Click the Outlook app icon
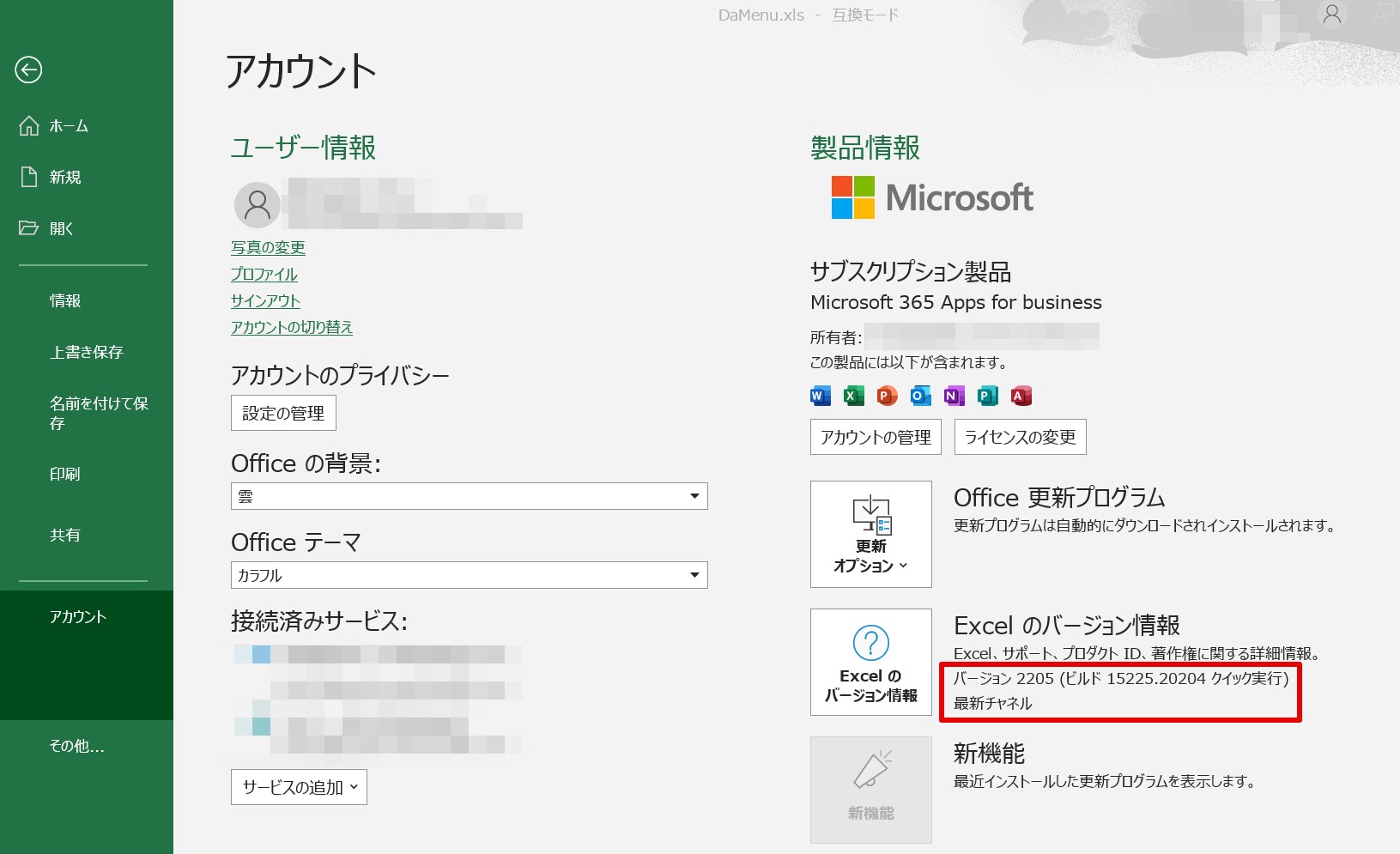 point(920,396)
